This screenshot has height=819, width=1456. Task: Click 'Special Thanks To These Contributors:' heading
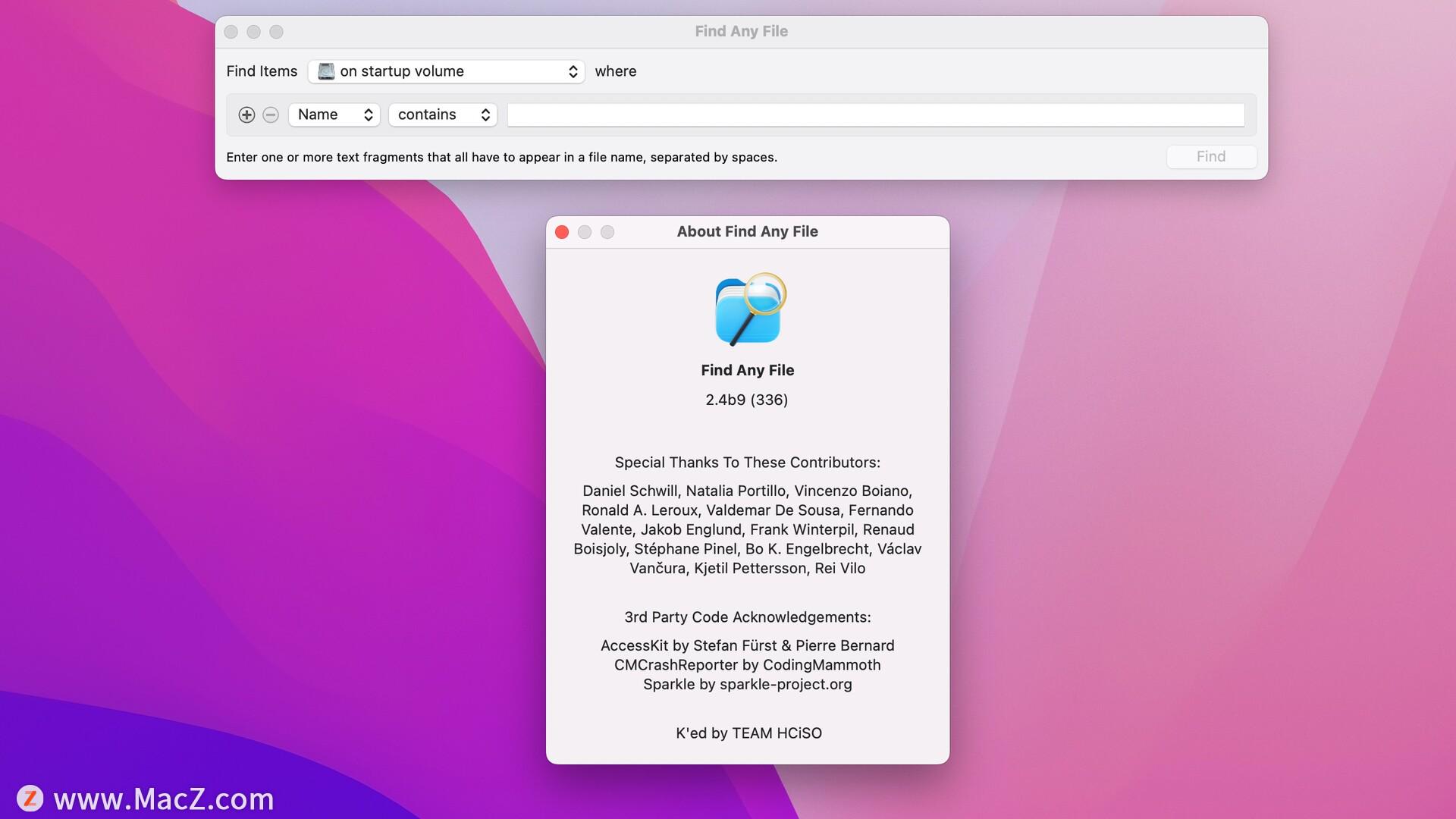coord(748,463)
